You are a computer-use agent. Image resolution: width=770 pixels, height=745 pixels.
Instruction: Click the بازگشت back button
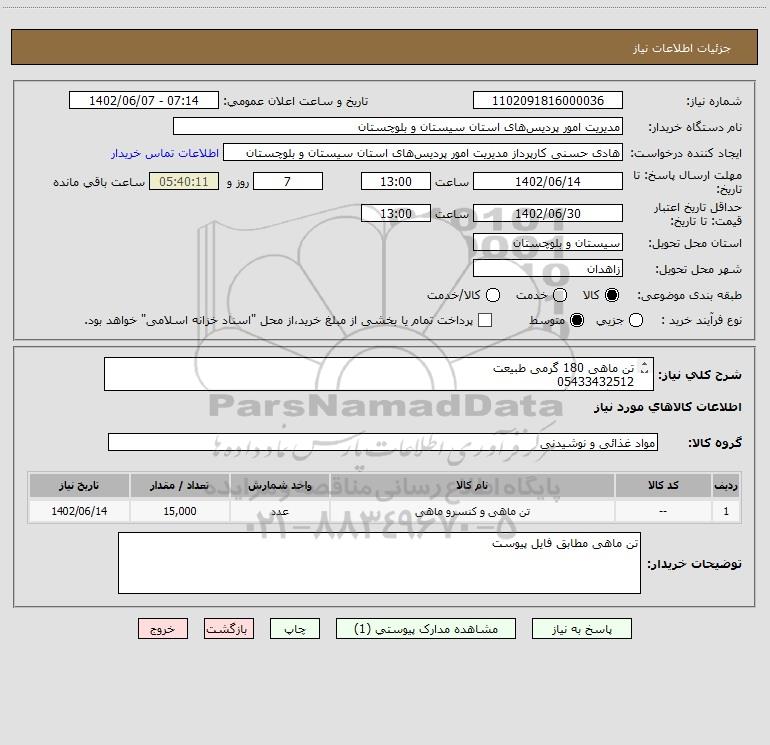[x=229, y=629]
